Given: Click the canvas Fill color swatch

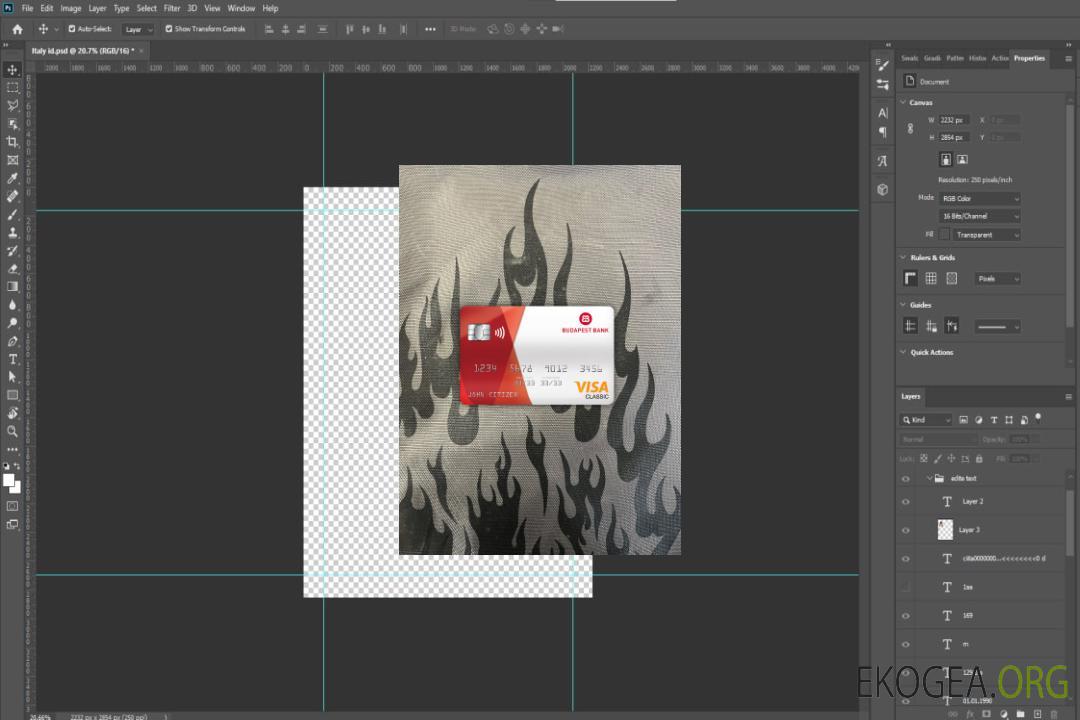Looking at the screenshot, I should click(945, 234).
